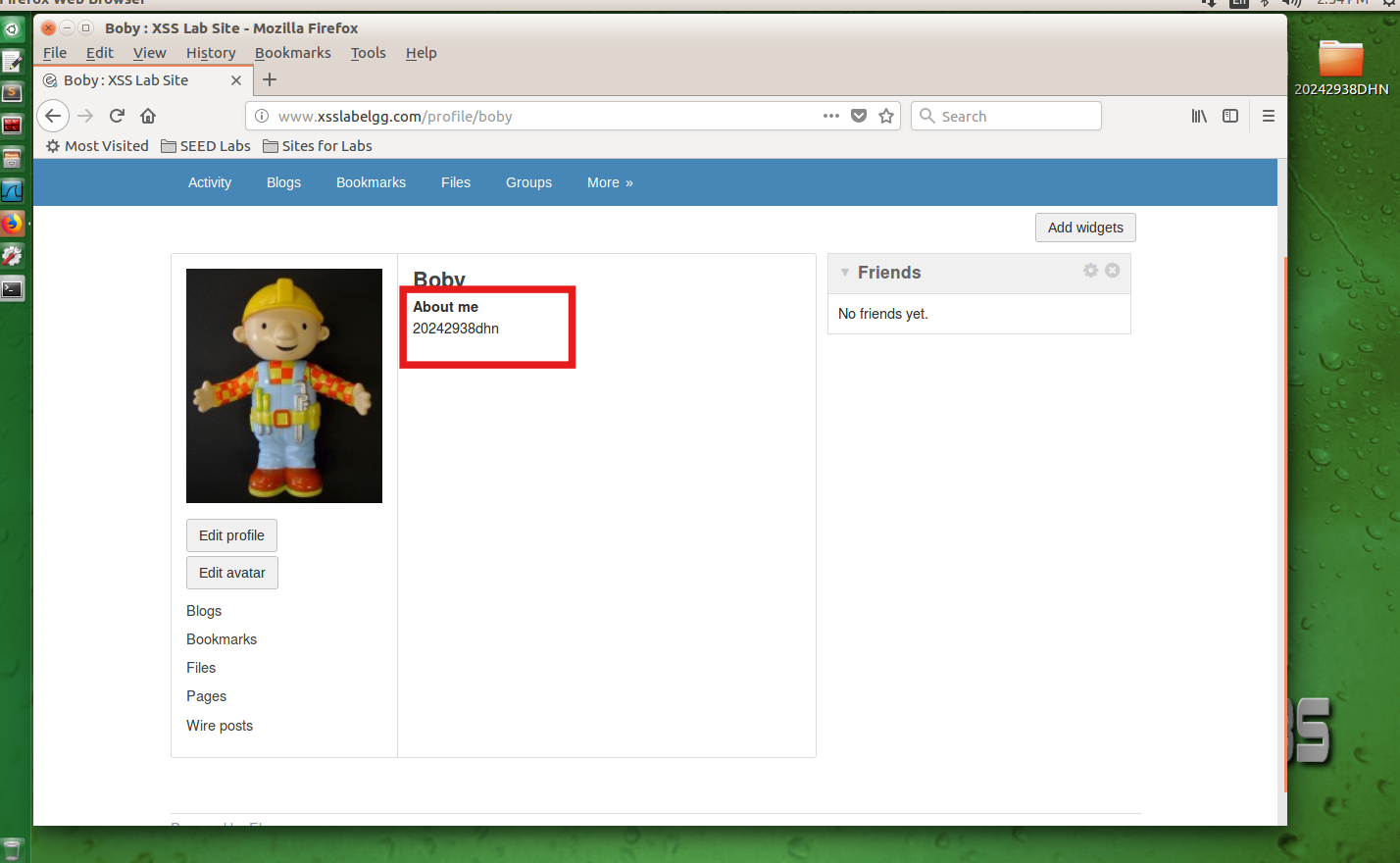Open system settings tools dock icon
The height and width of the screenshot is (863, 1400).
[12, 256]
